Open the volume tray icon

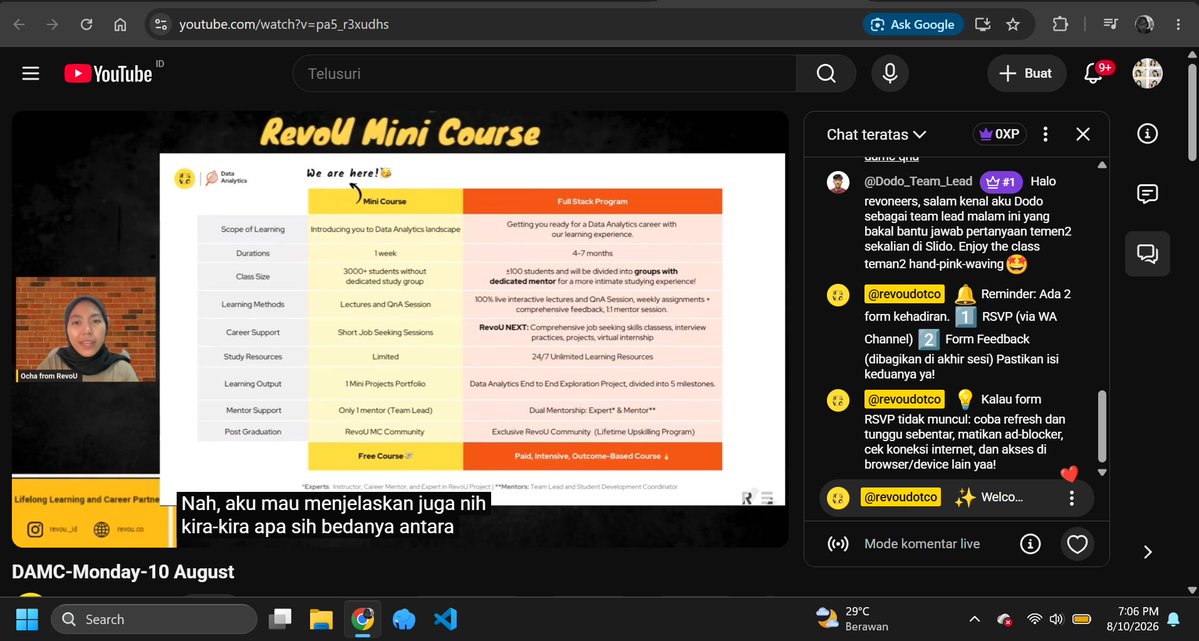point(1056,620)
